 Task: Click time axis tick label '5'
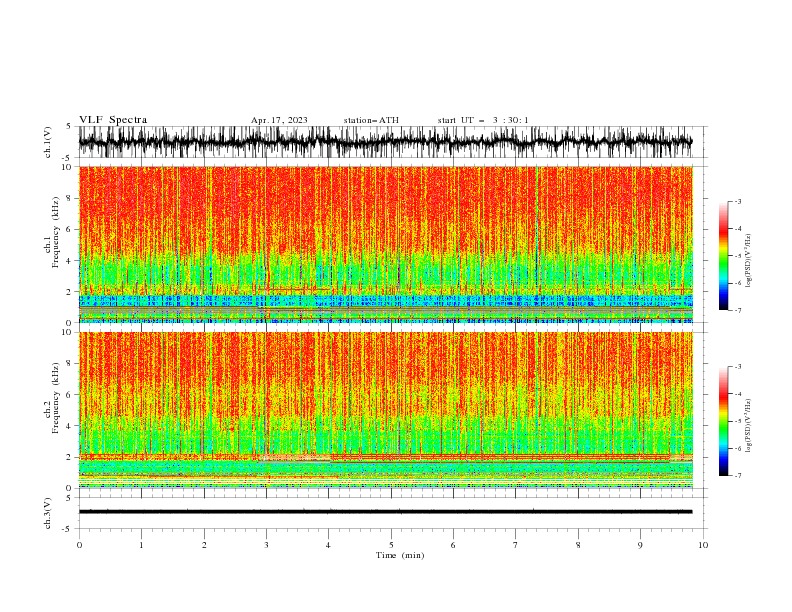coord(391,545)
